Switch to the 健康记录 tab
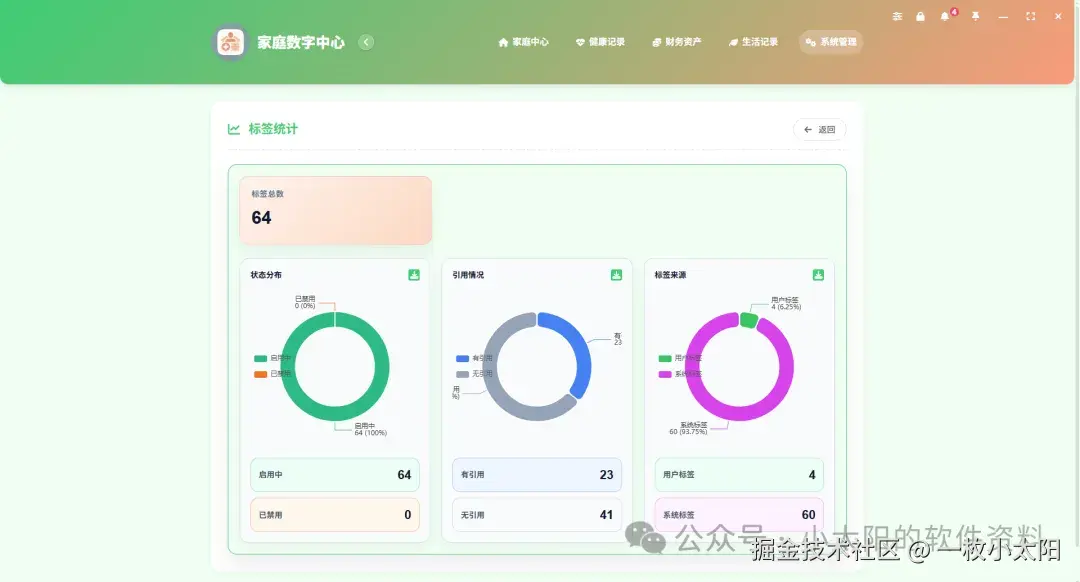 coord(601,42)
